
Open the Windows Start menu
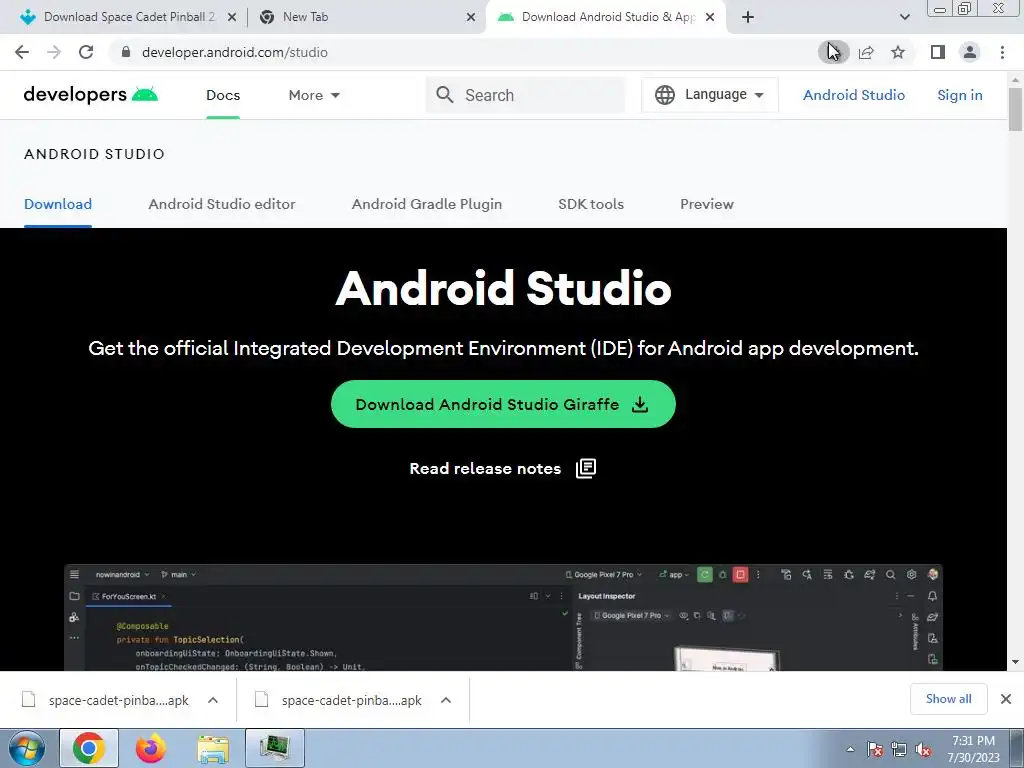[27, 748]
